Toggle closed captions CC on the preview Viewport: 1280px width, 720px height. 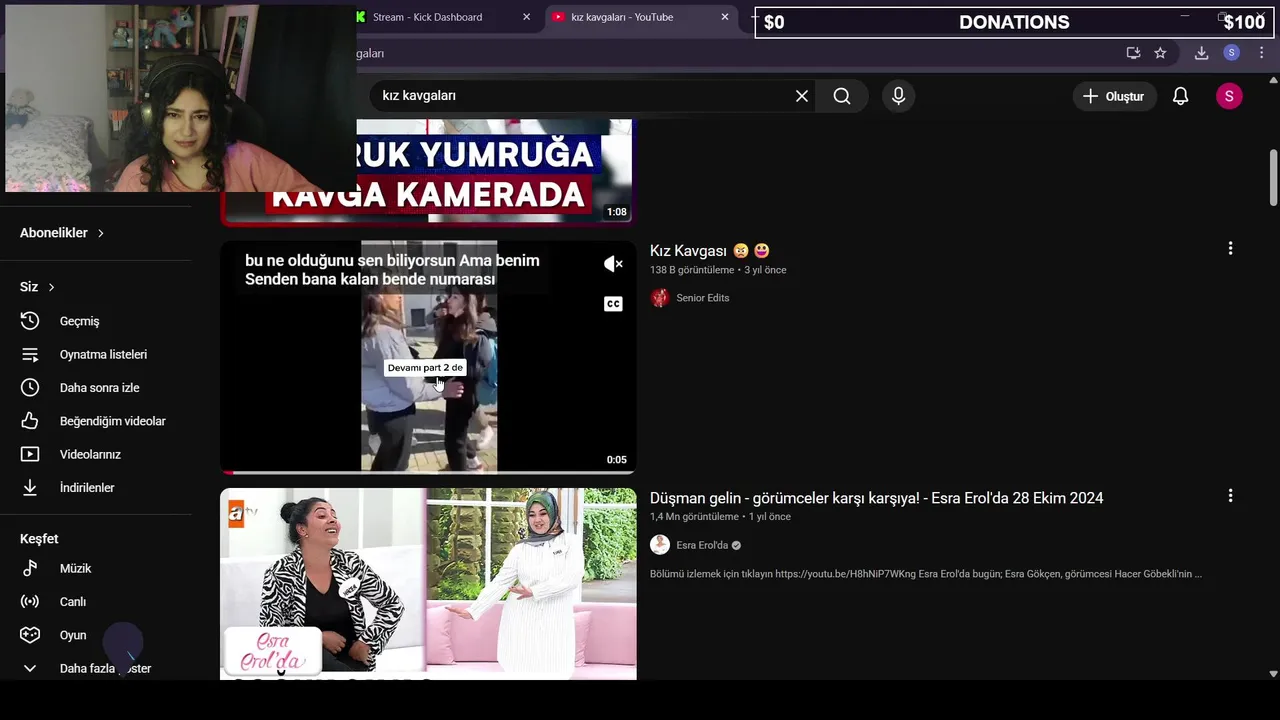point(613,304)
